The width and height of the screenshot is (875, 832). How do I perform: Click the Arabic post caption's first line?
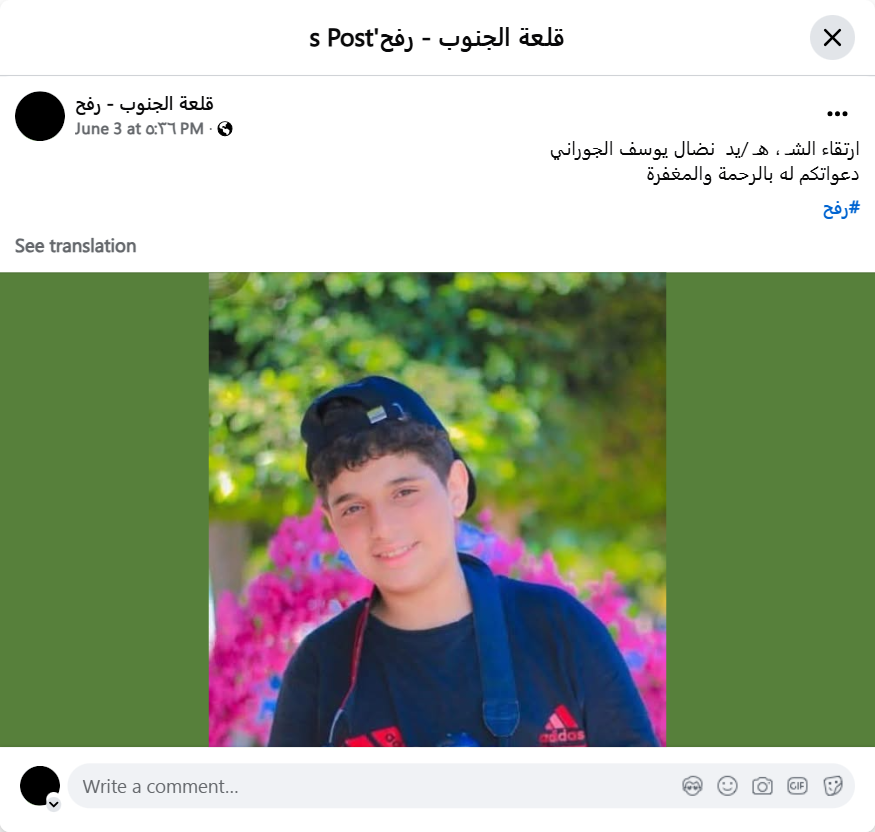[x=705, y=149]
